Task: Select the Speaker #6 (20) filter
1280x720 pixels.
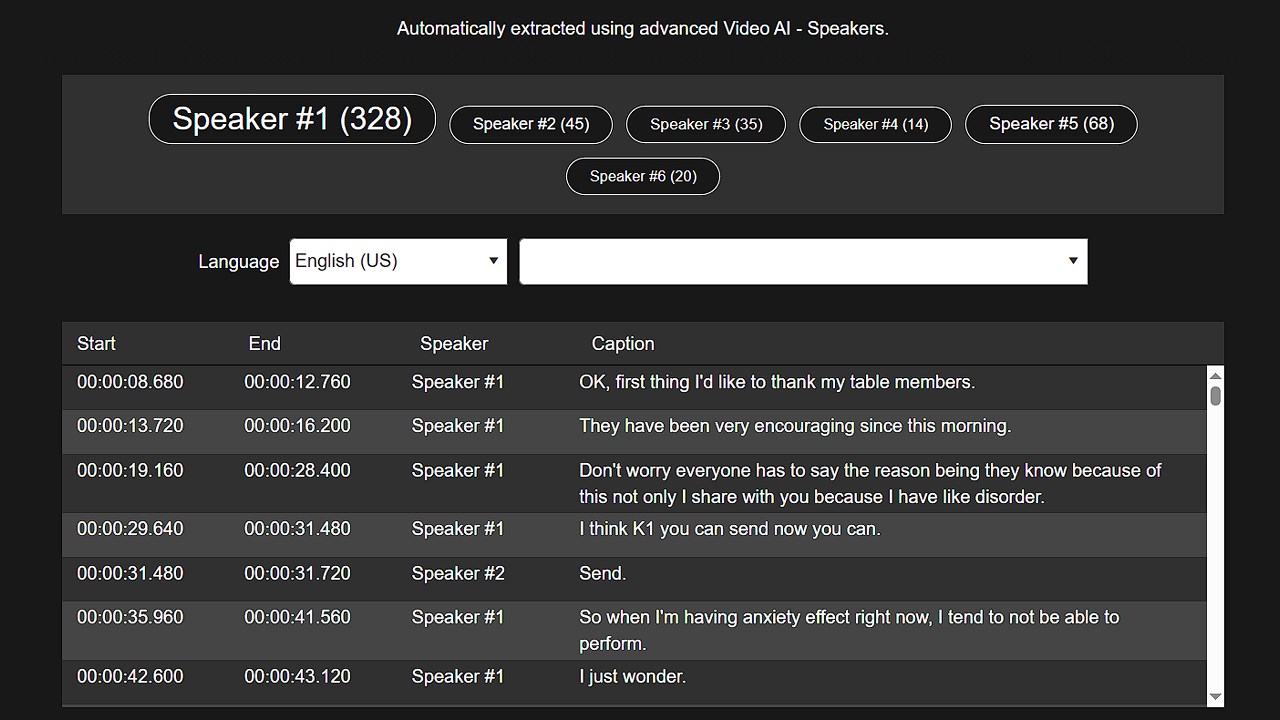Action: click(x=643, y=176)
